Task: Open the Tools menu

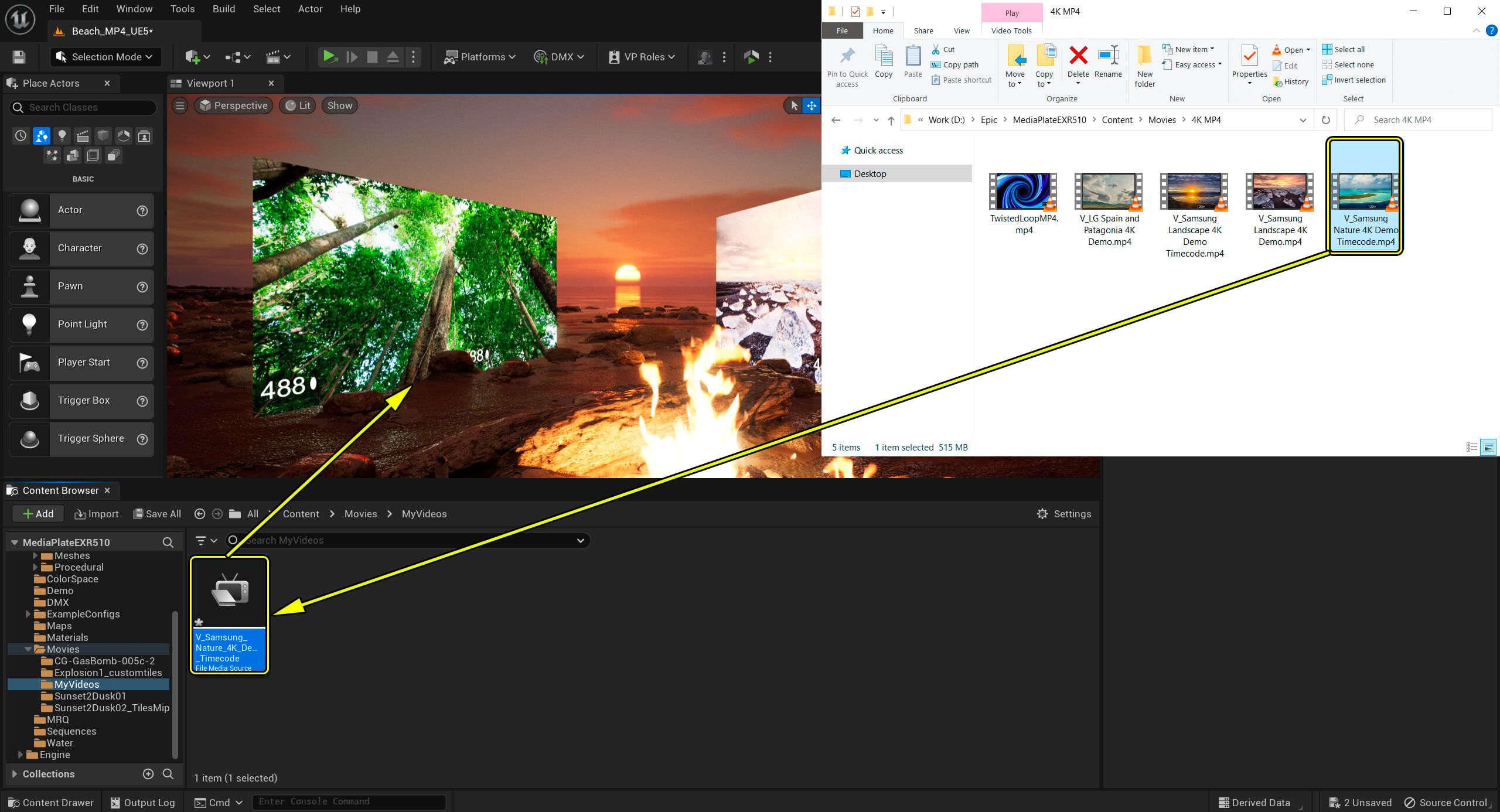Action: coord(182,9)
